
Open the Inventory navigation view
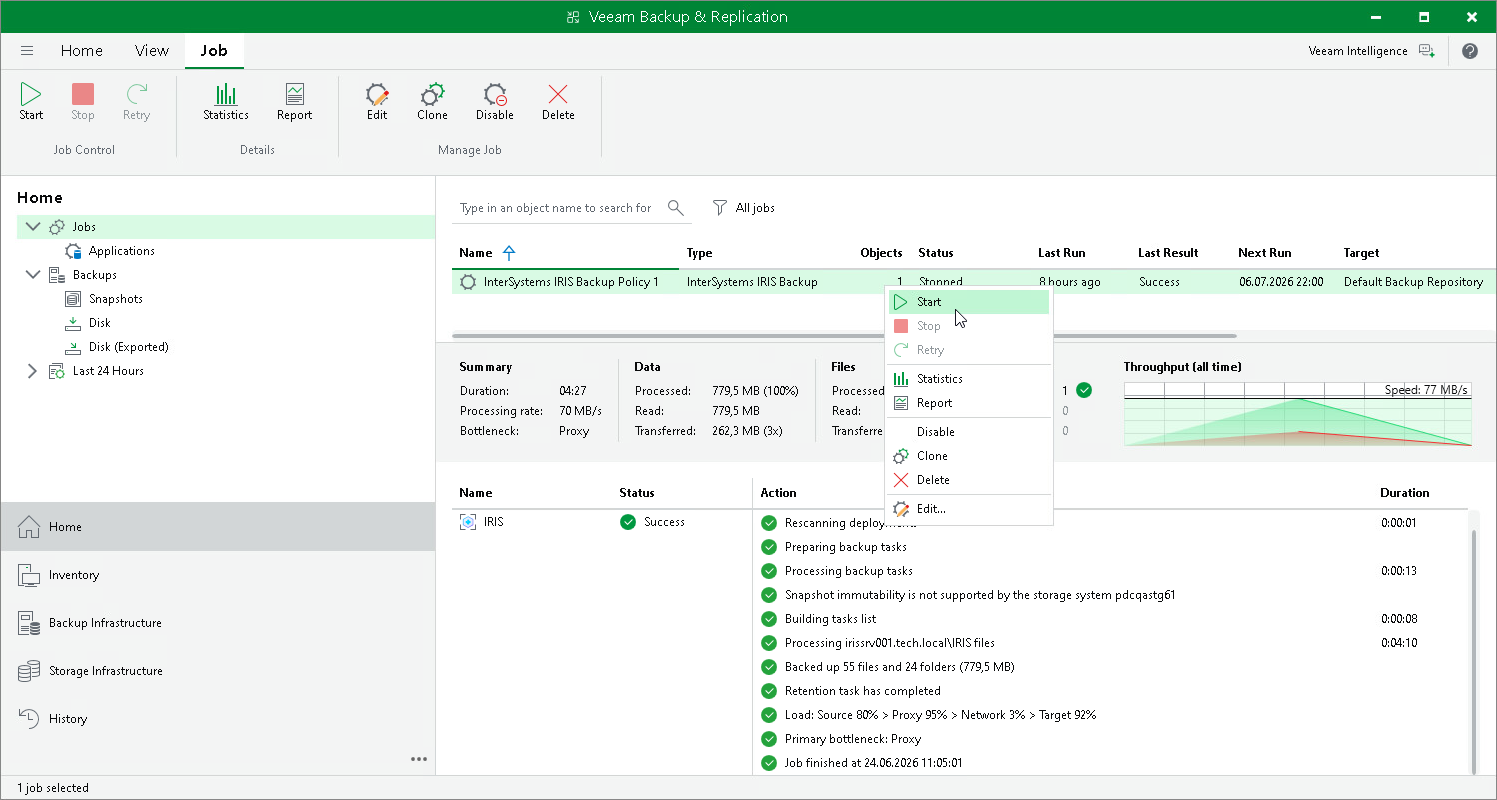click(218, 575)
